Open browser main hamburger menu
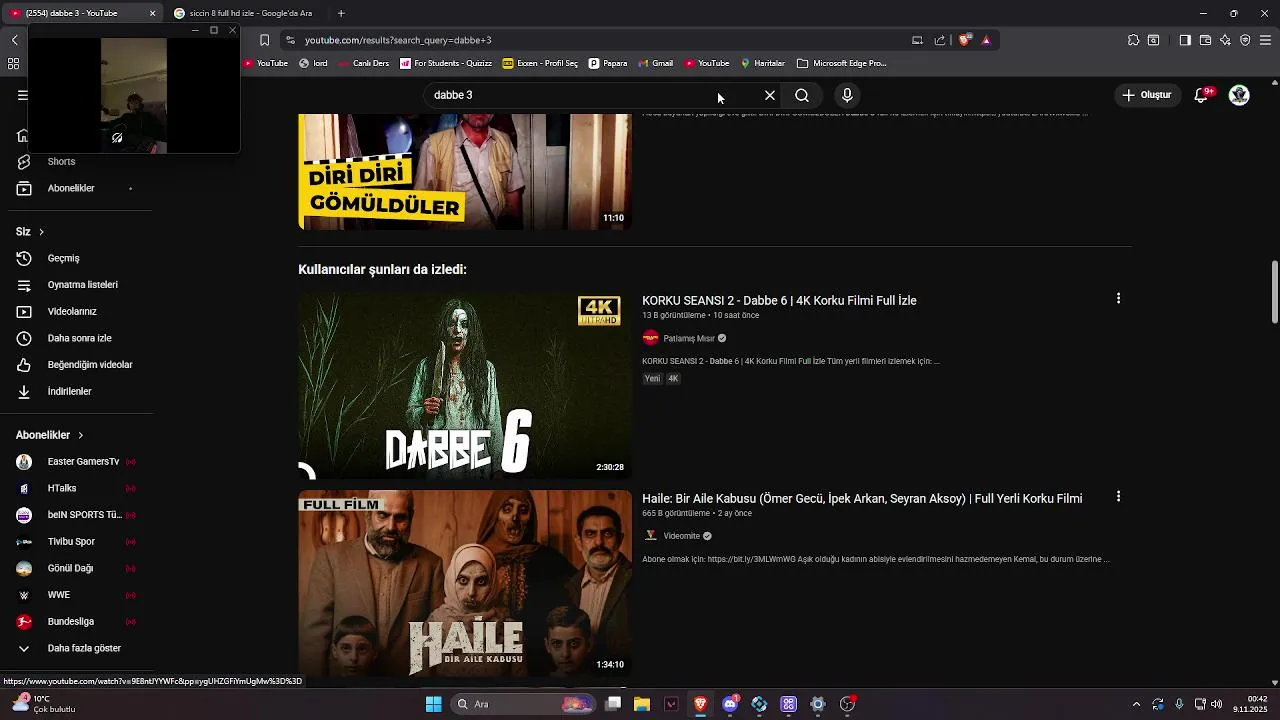 coord(1266,40)
